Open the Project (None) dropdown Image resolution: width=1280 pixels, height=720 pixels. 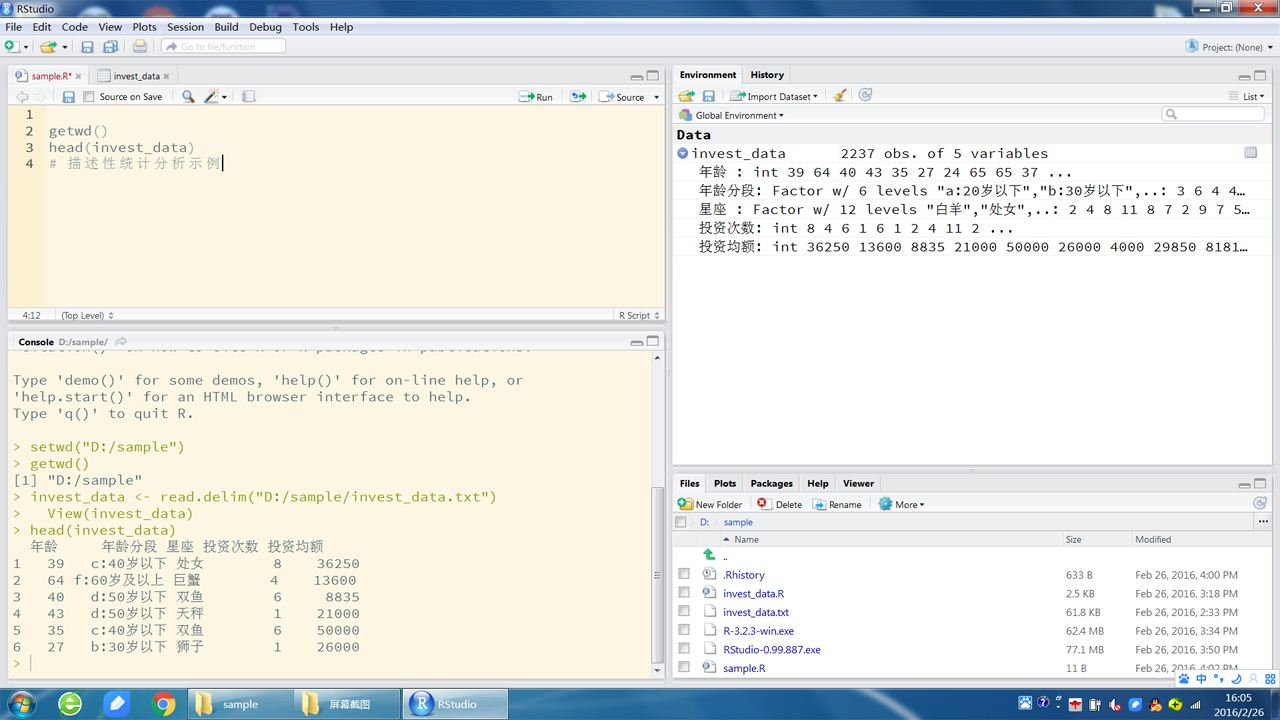click(x=1228, y=46)
